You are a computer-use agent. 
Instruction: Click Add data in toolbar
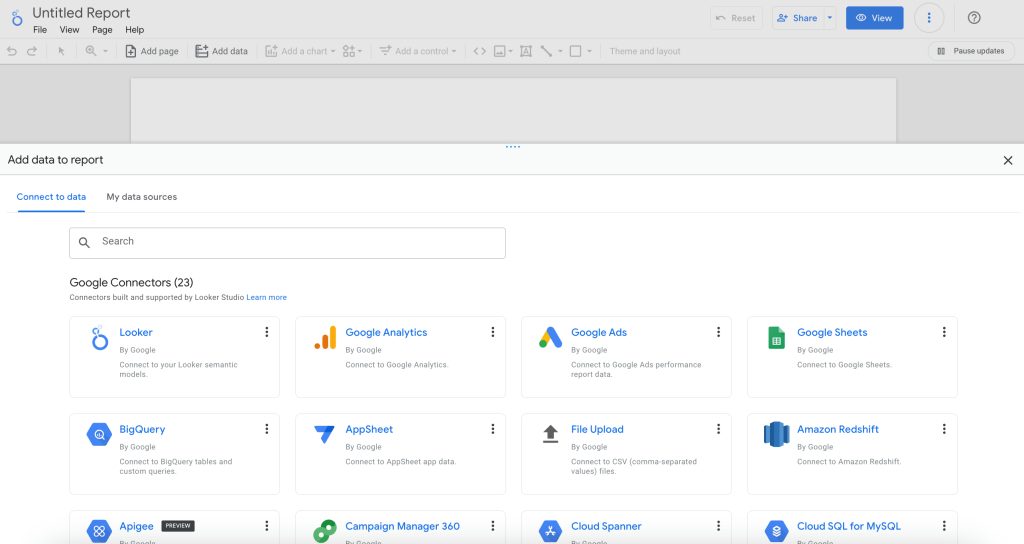click(221, 51)
